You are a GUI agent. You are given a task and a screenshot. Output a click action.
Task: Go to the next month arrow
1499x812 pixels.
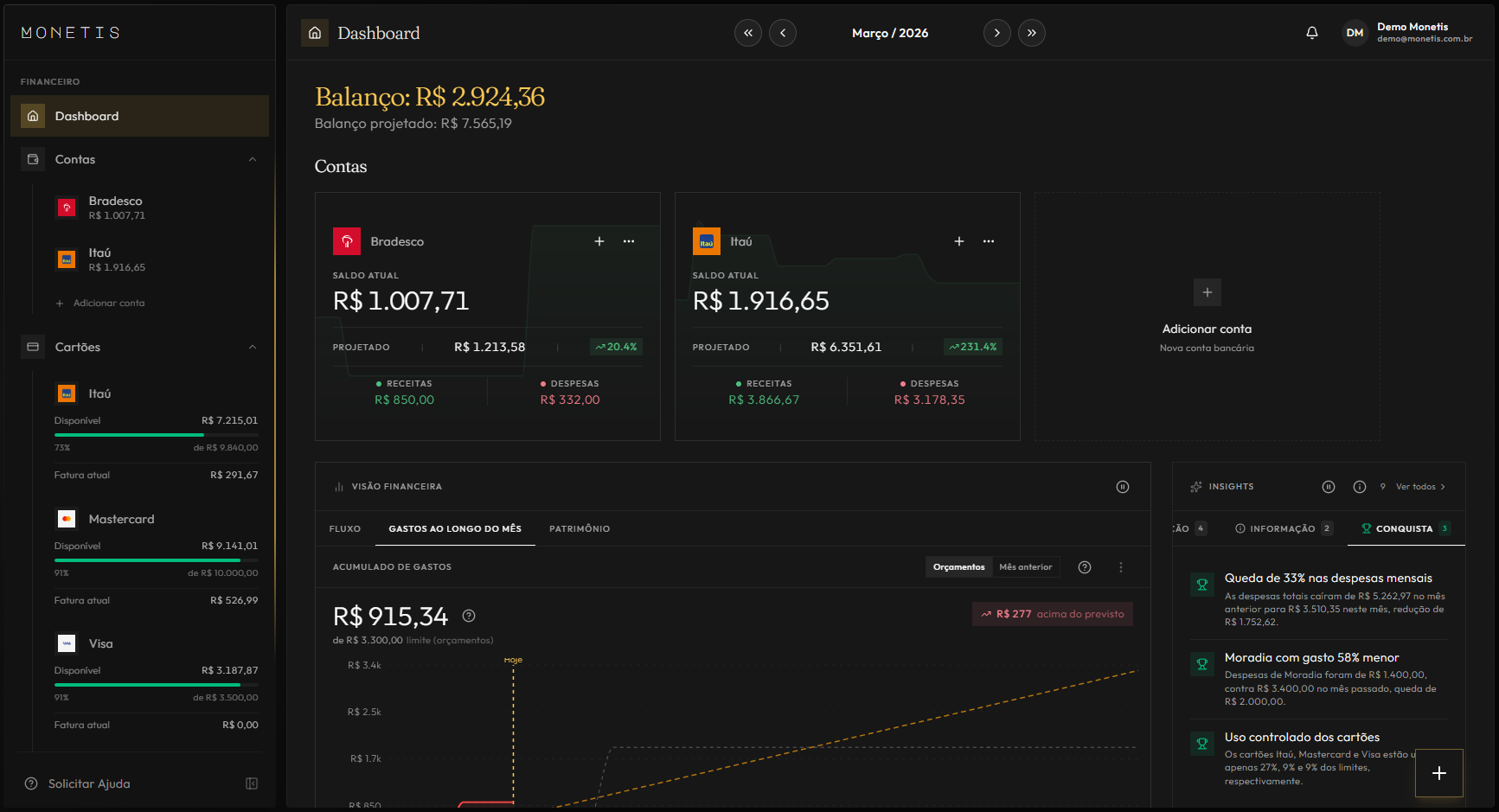[996, 33]
